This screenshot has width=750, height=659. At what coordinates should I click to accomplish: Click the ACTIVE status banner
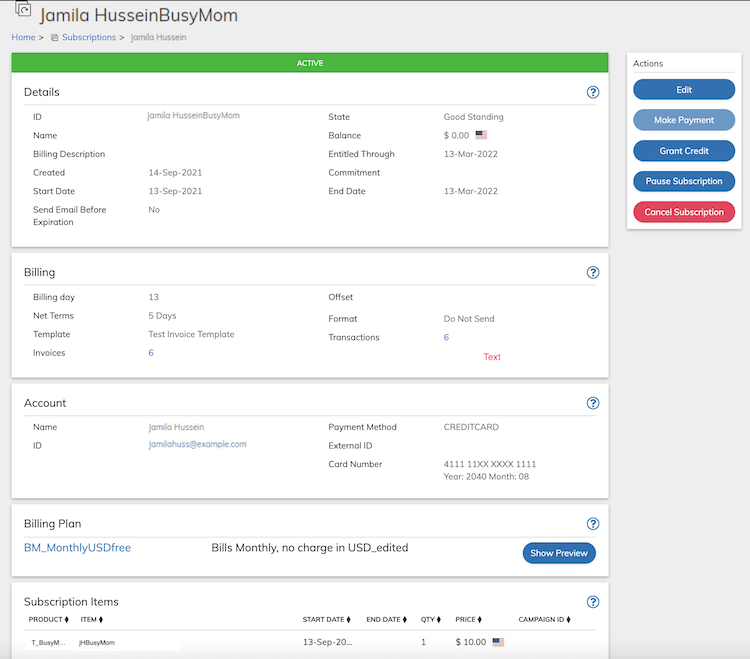point(310,63)
